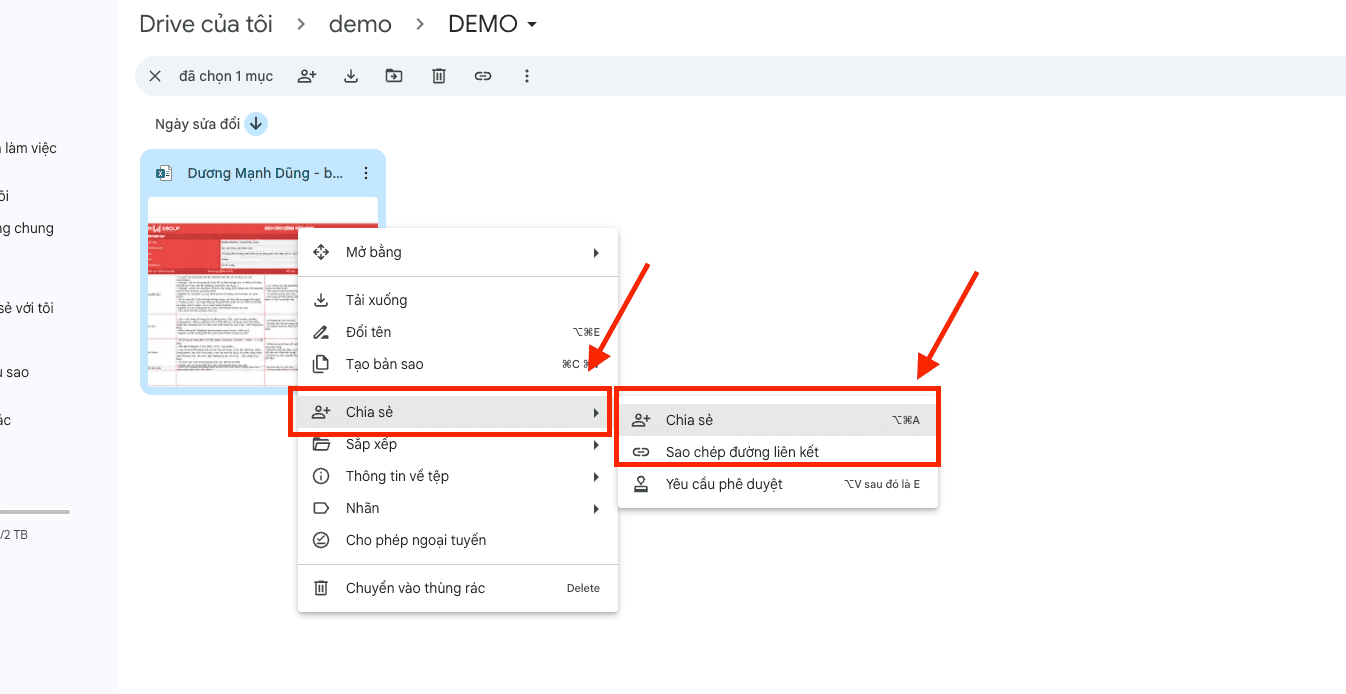Clear the selection with the X icon
This screenshot has width=1346, height=694.
point(155,75)
